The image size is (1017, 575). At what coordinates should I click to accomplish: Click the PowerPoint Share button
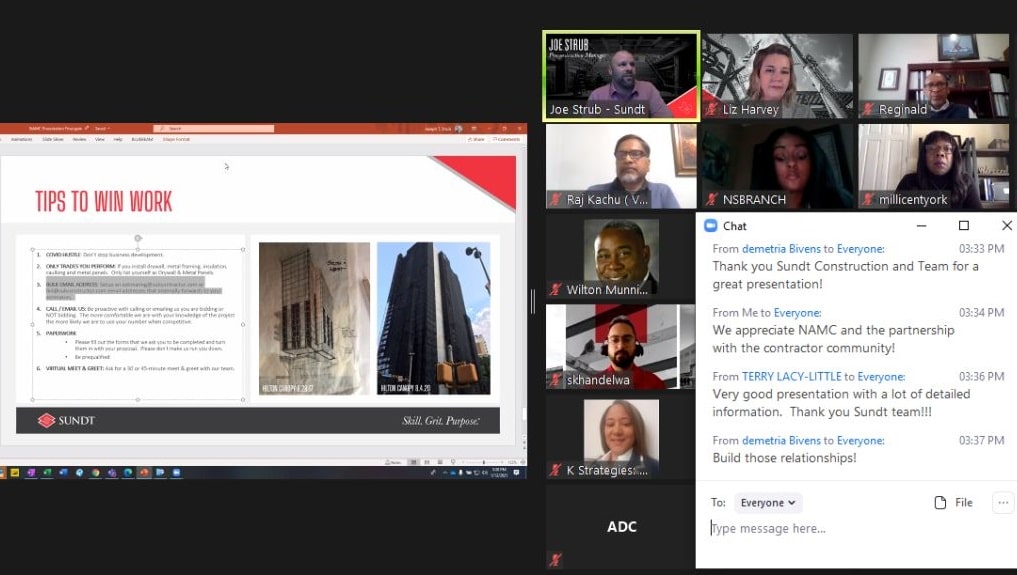click(477, 139)
